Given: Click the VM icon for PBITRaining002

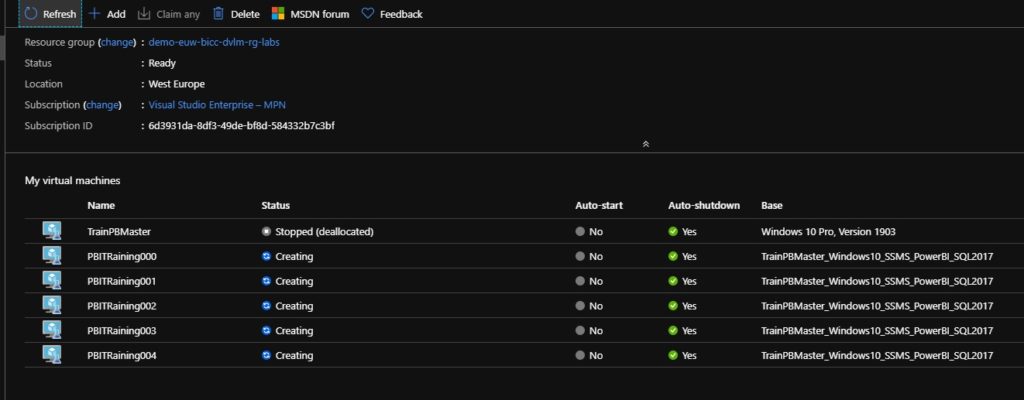Looking at the screenshot, I should pyautogui.click(x=52, y=306).
